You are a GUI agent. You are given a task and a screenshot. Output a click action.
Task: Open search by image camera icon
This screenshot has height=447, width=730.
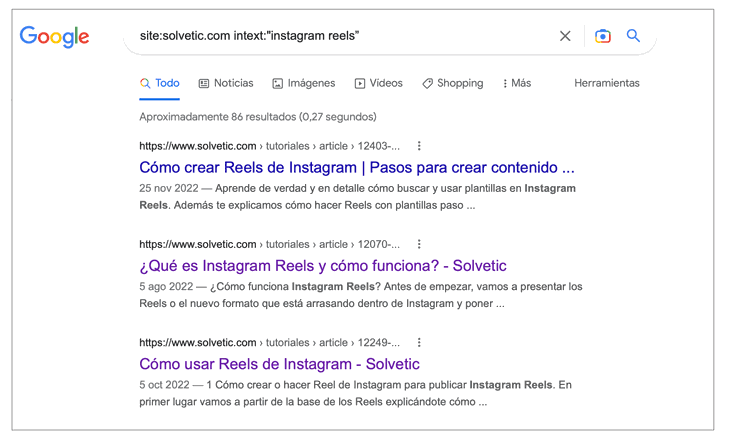tap(602, 36)
